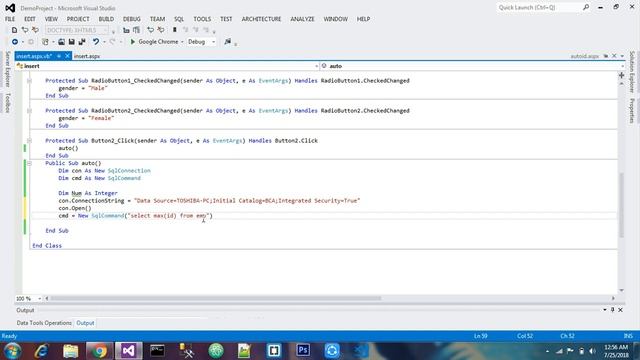Toggle the pin on the insert.aspx.vb tab

click(59, 56)
